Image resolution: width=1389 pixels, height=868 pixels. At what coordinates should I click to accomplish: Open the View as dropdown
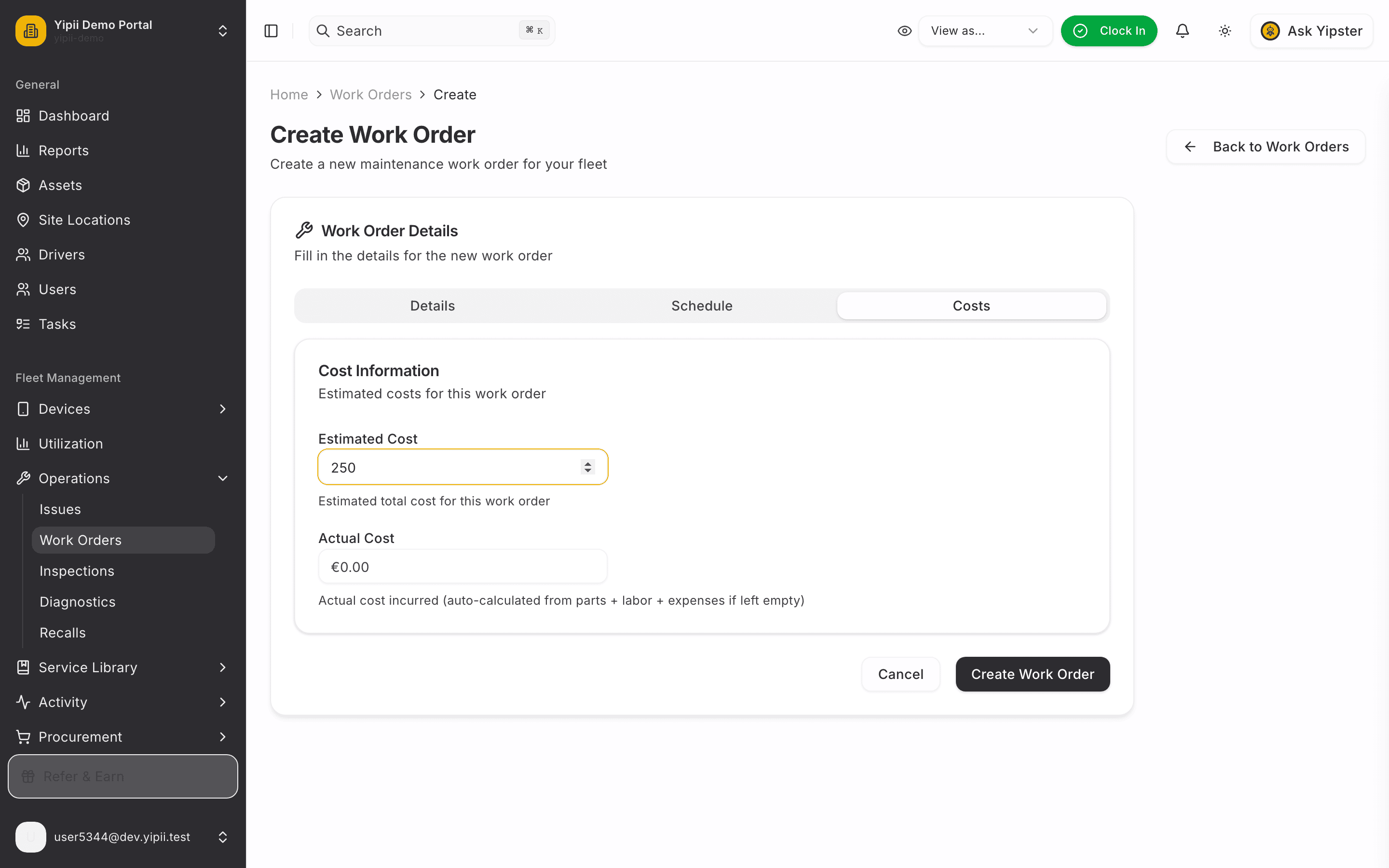(985, 31)
